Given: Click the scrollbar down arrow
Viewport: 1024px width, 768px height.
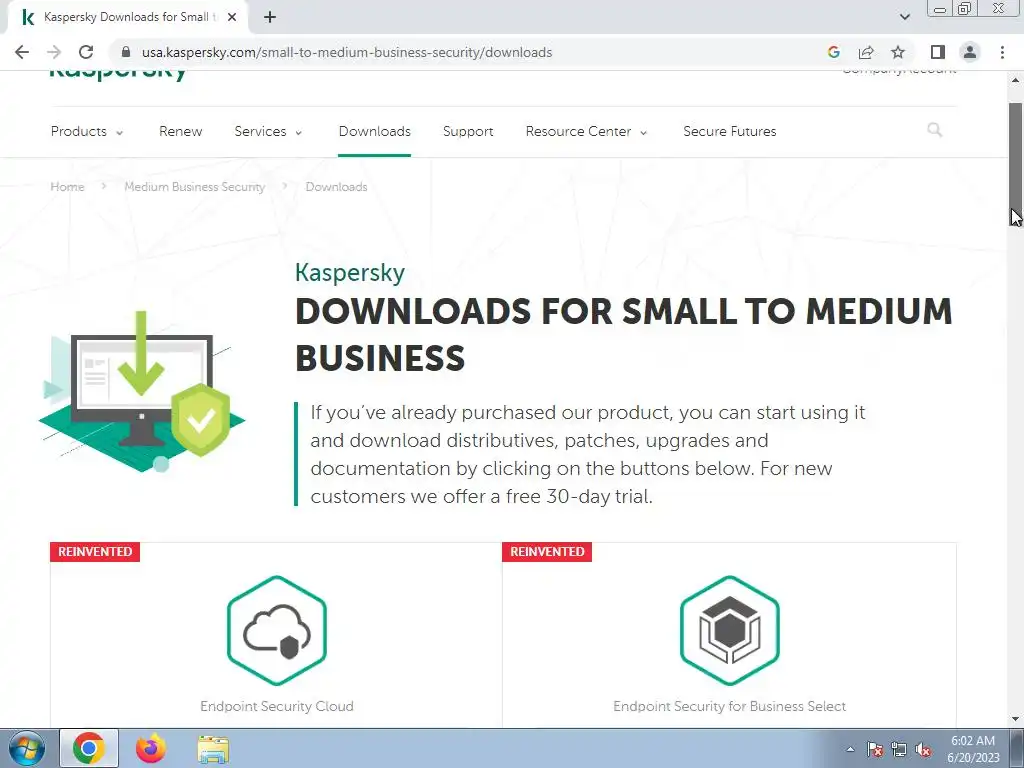Looking at the screenshot, I should (x=1015, y=719).
